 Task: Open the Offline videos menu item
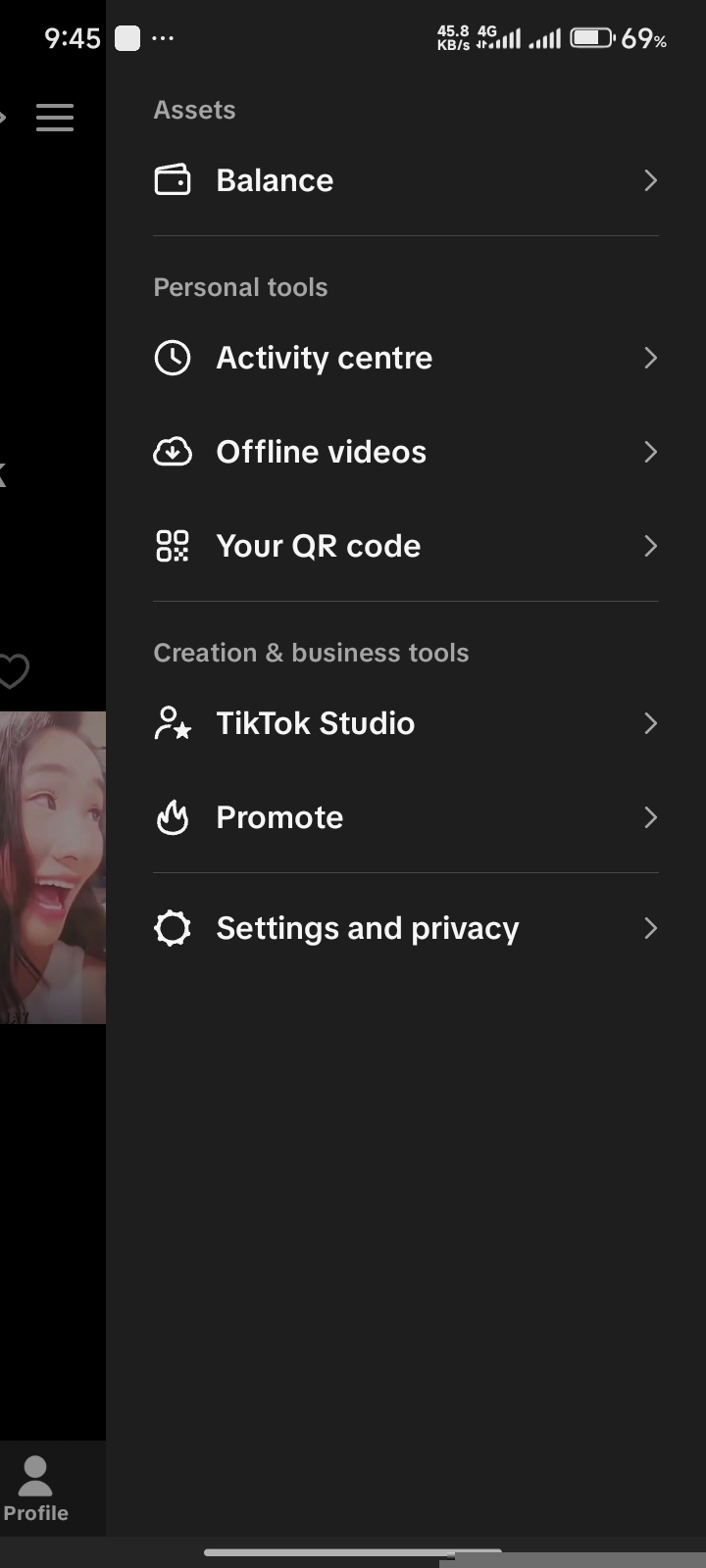pos(406,452)
